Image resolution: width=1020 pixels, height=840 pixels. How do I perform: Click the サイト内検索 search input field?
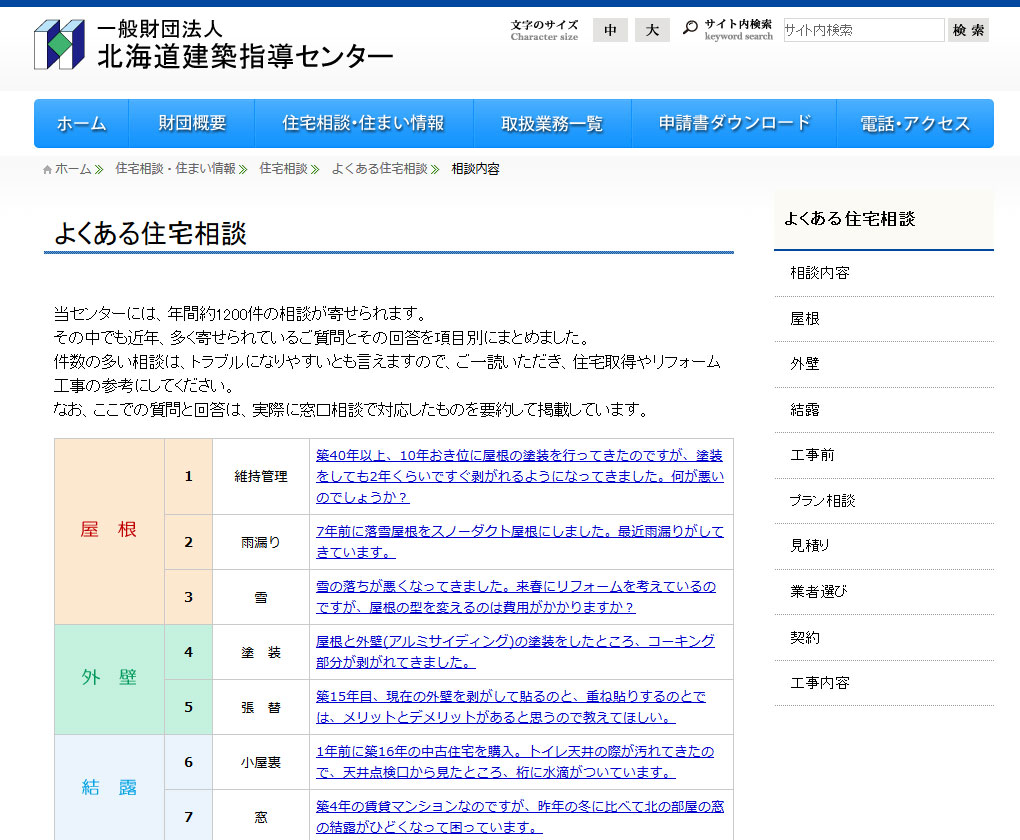point(863,30)
